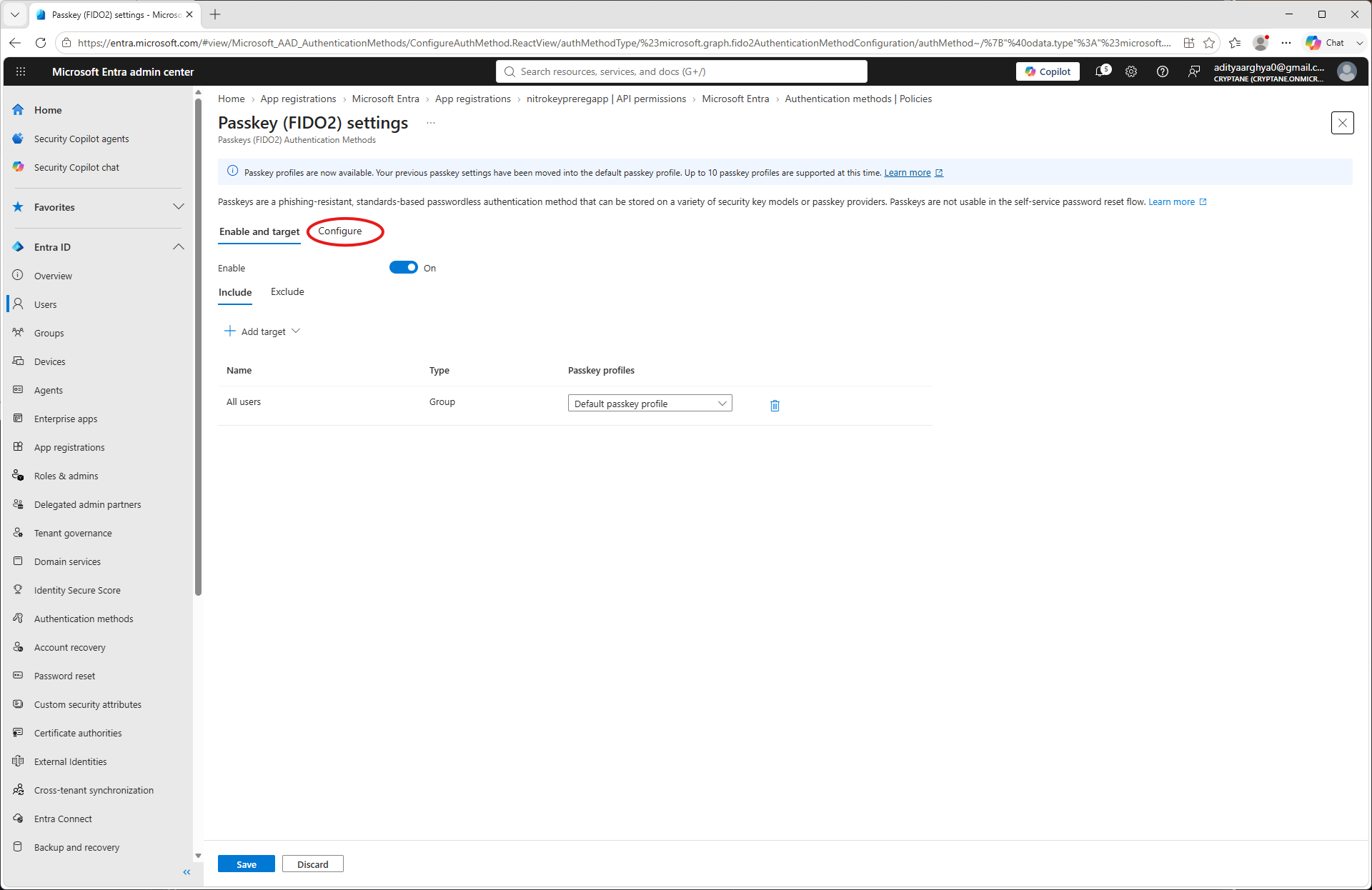Collapse the Entra ID section
The height and width of the screenshot is (890, 1372).
click(179, 247)
